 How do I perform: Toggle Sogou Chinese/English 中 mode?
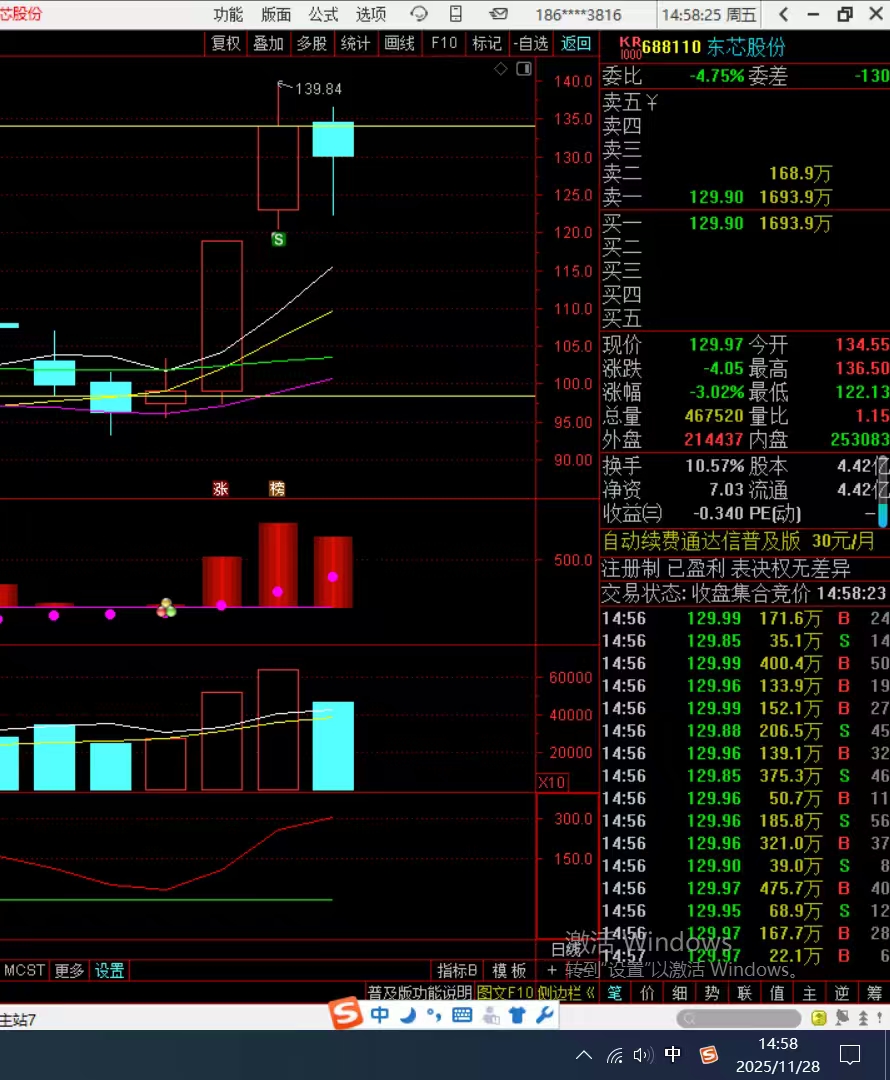[380, 1015]
